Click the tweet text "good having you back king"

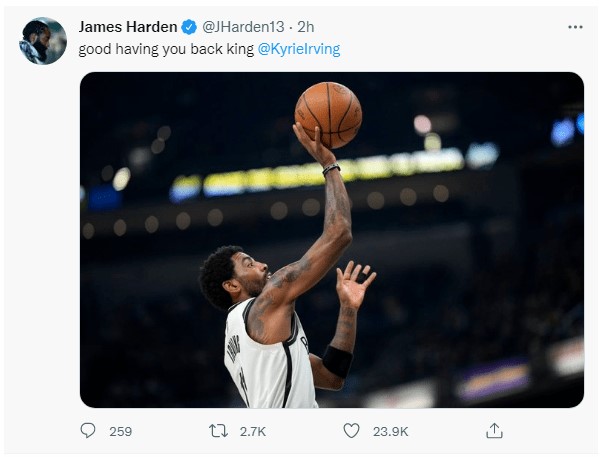(x=166, y=49)
